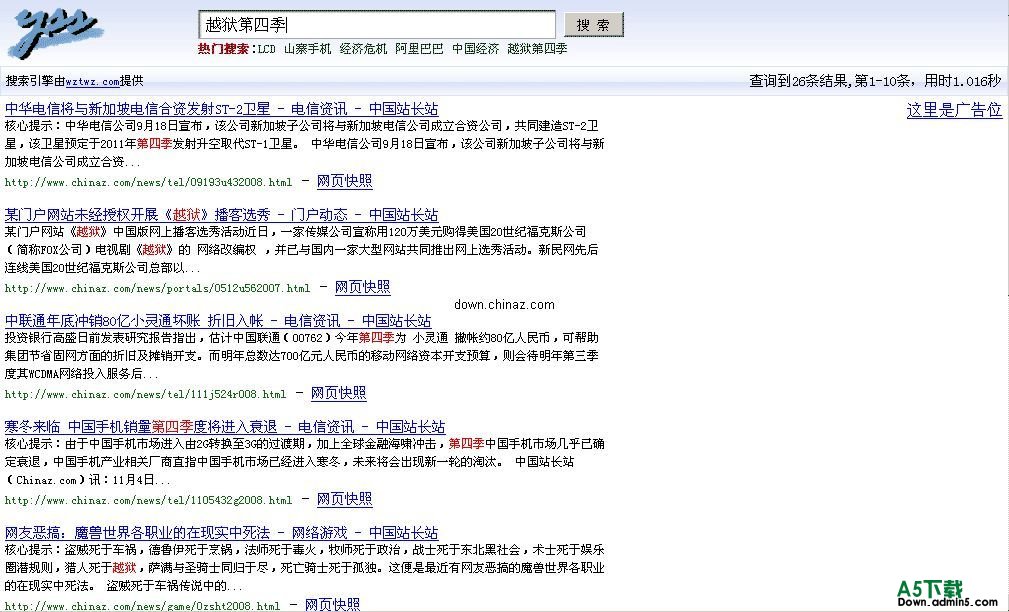This screenshot has width=1009, height=612.
Task: Open the 山寨手机 hot search link
Action: pyautogui.click(x=307, y=48)
